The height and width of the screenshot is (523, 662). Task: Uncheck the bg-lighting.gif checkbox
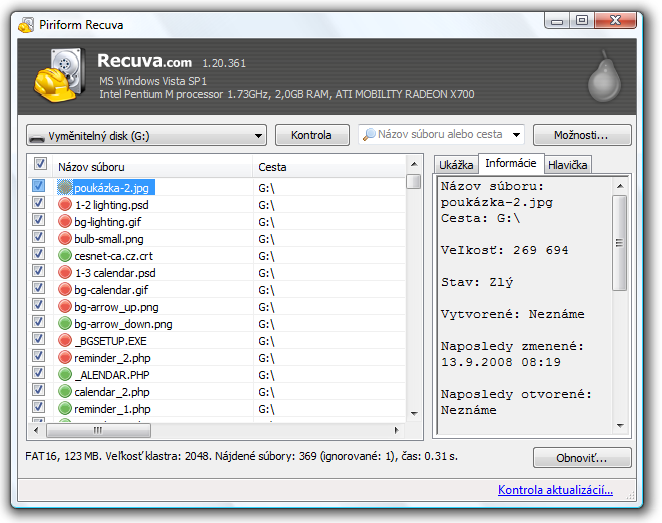pyautogui.click(x=38, y=219)
